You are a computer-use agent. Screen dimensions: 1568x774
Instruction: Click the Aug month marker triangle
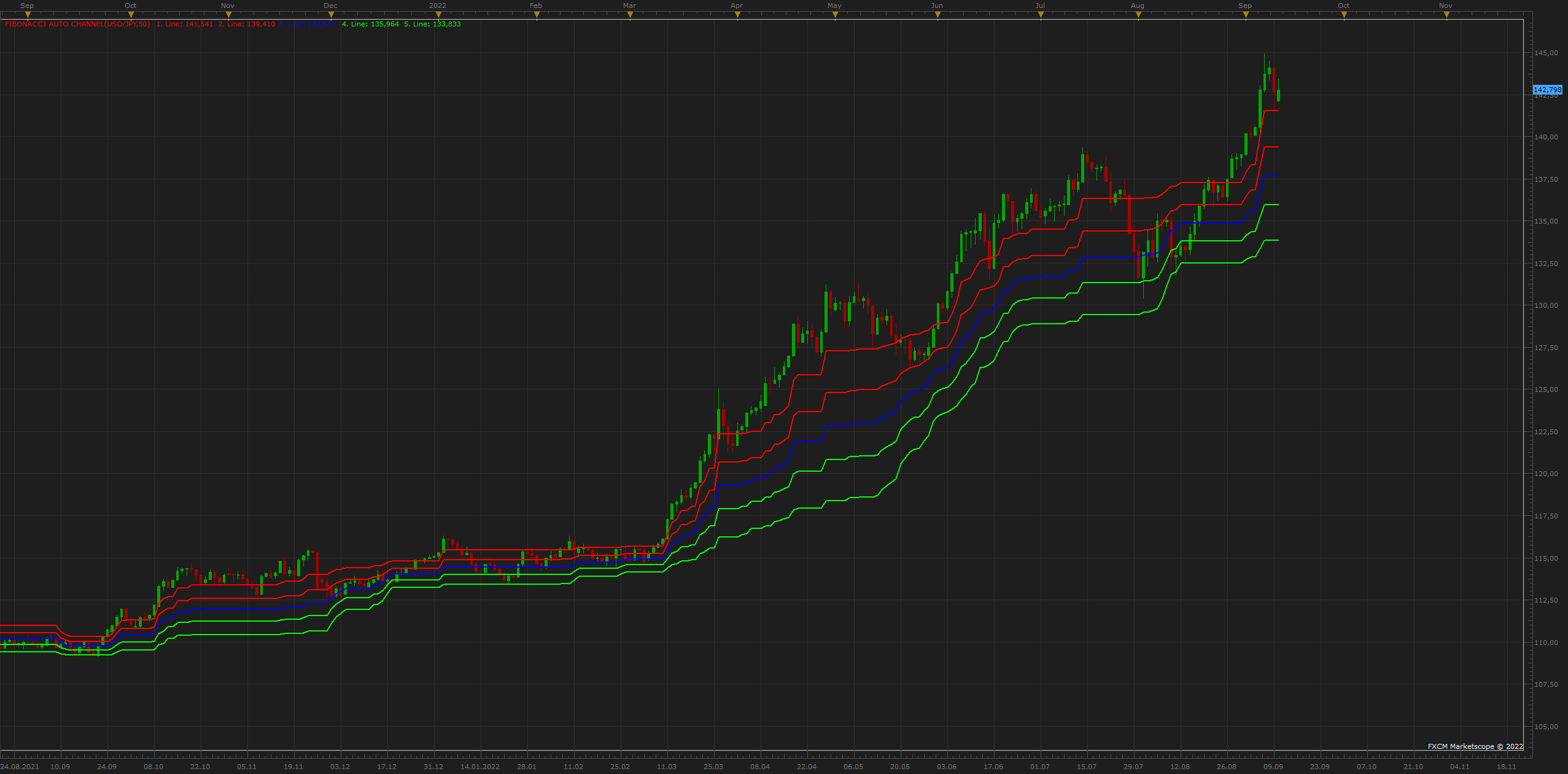point(1138,15)
